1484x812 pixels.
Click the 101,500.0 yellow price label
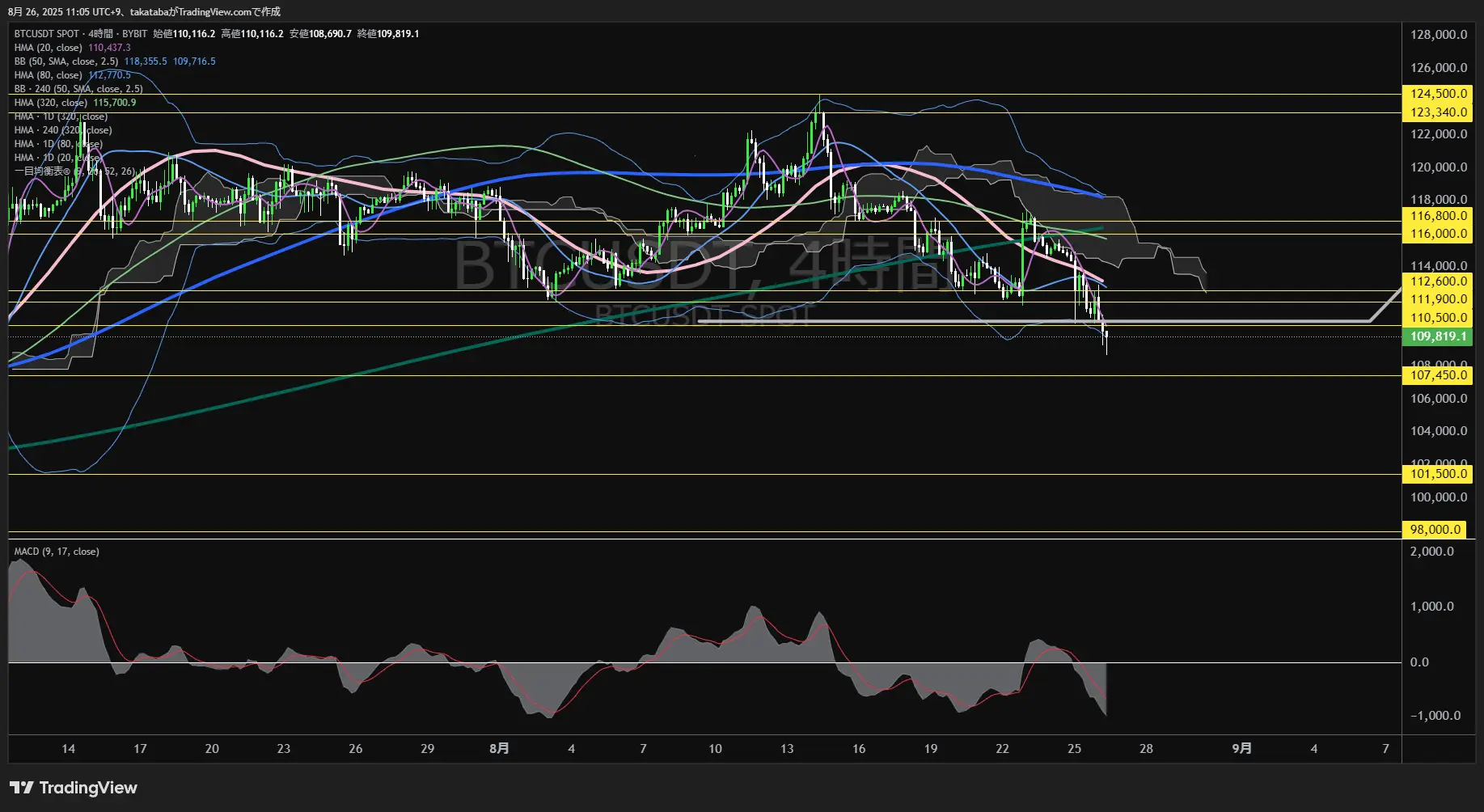[x=1437, y=474]
